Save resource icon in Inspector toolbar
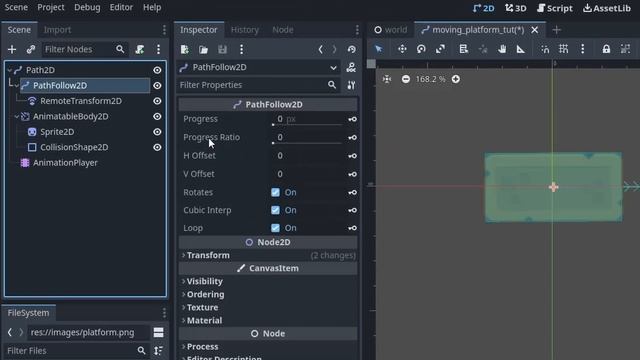The image size is (640, 360). point(222,49)
